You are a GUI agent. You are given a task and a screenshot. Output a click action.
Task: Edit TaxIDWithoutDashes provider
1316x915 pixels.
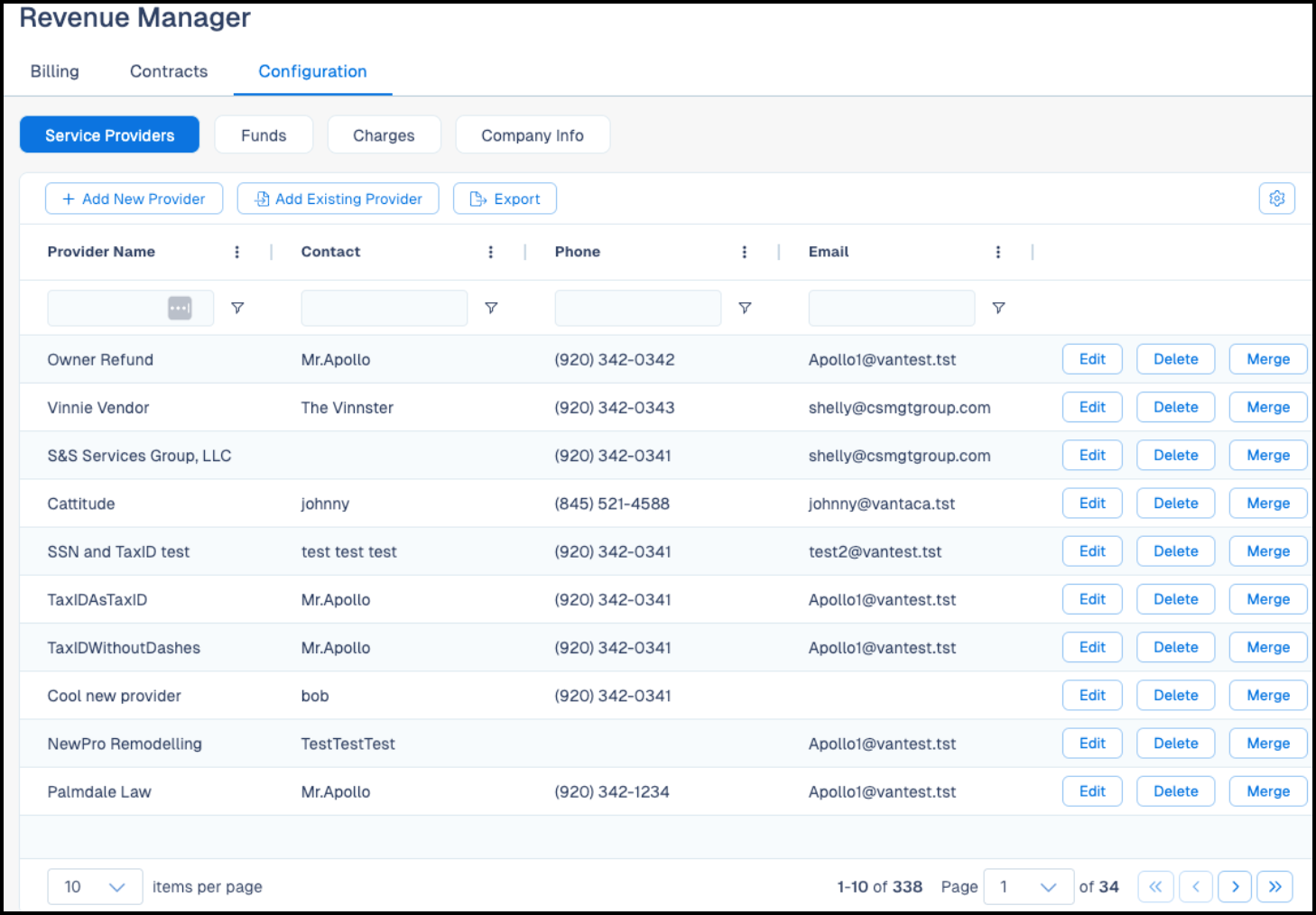click(1092, 647)
